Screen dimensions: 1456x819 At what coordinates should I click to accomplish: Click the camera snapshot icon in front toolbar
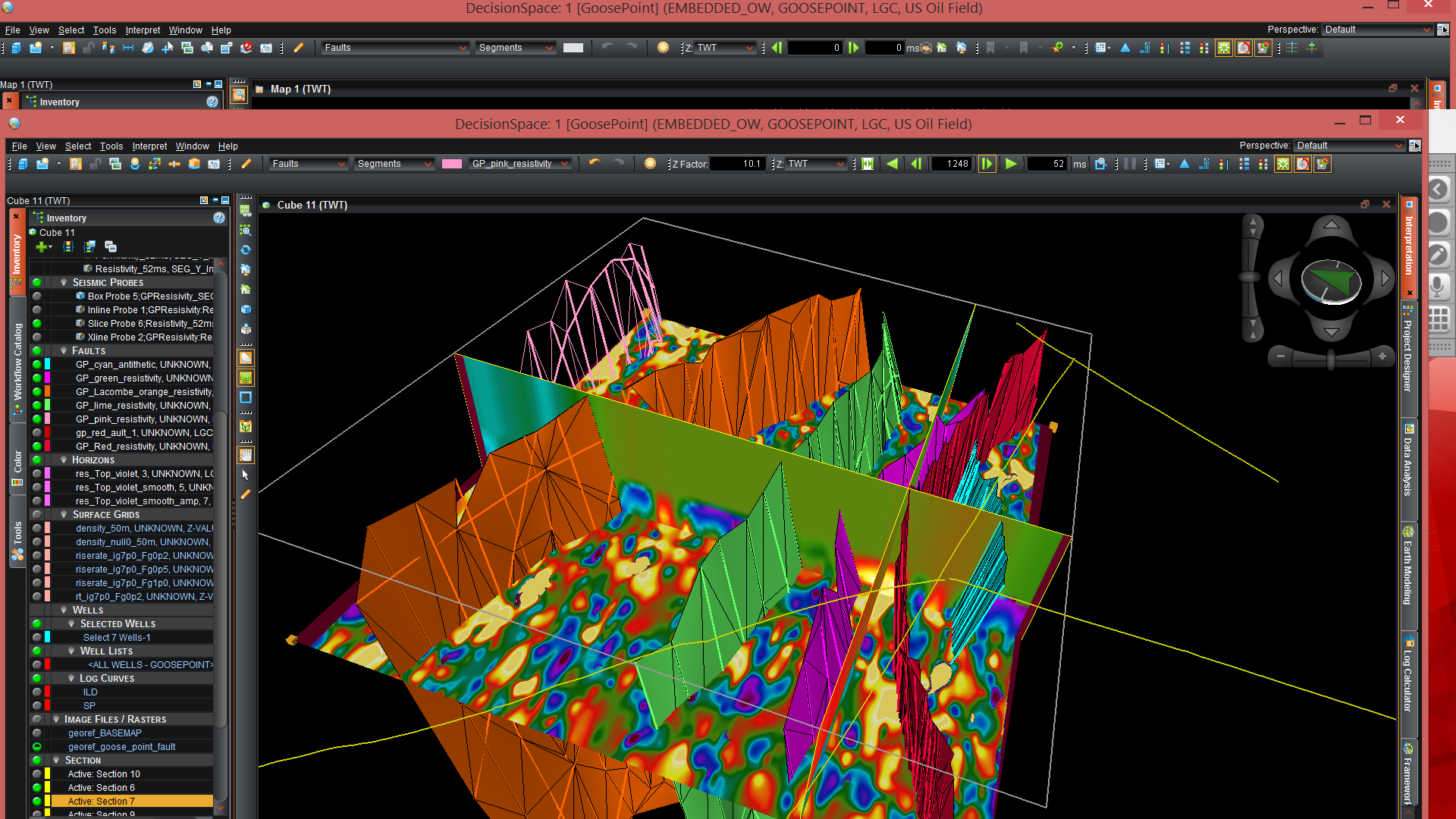214,164
